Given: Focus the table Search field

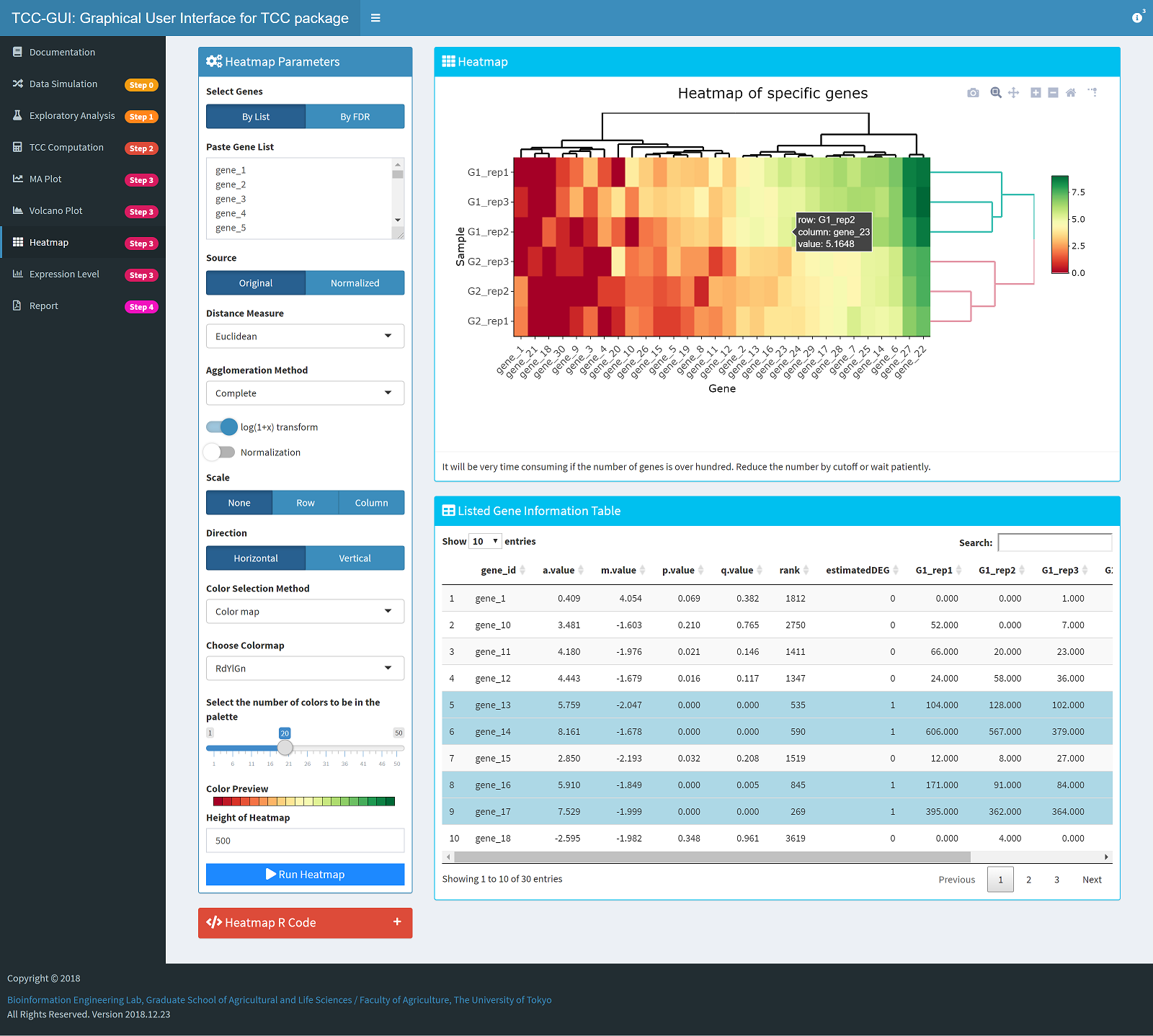Looking at the screenshot, I should 1055,542.
